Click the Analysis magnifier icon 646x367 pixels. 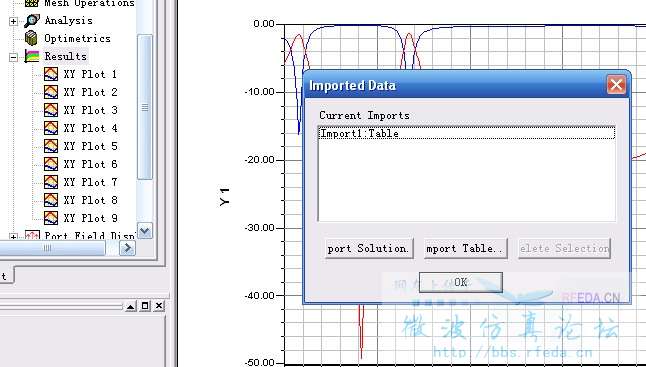[x=32, y=21]
